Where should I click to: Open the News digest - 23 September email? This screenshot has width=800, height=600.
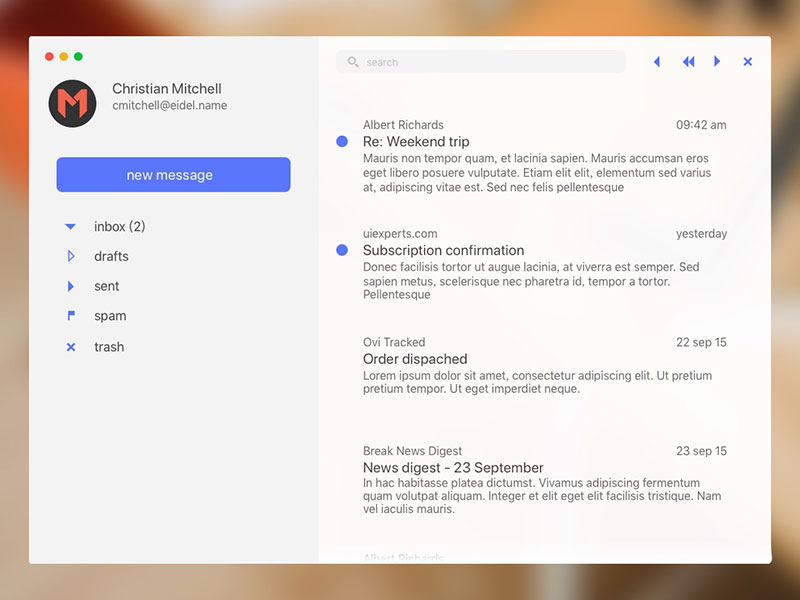tap(453, 468)
